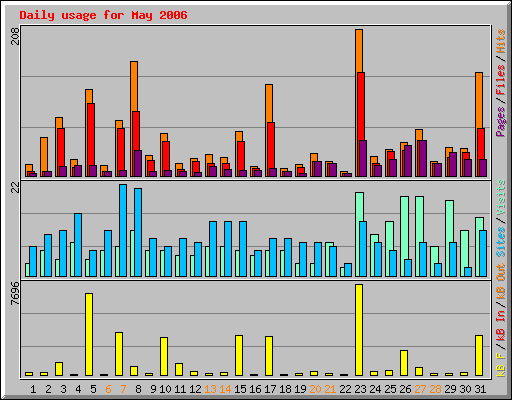
Task: Click the orange day 13 label
Action: click(x=210, y=389)
